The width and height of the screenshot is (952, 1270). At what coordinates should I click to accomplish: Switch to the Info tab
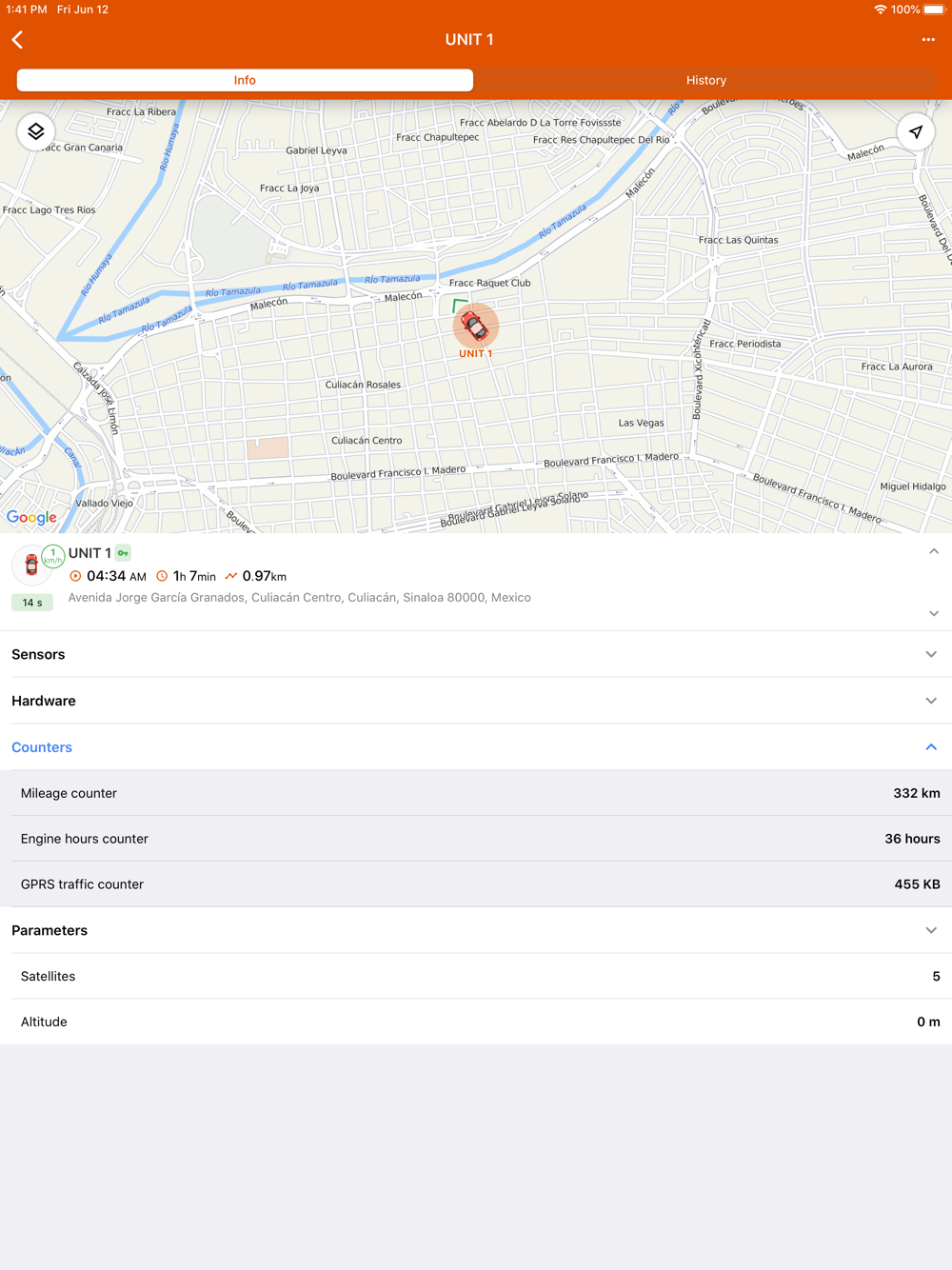[245, 80]
